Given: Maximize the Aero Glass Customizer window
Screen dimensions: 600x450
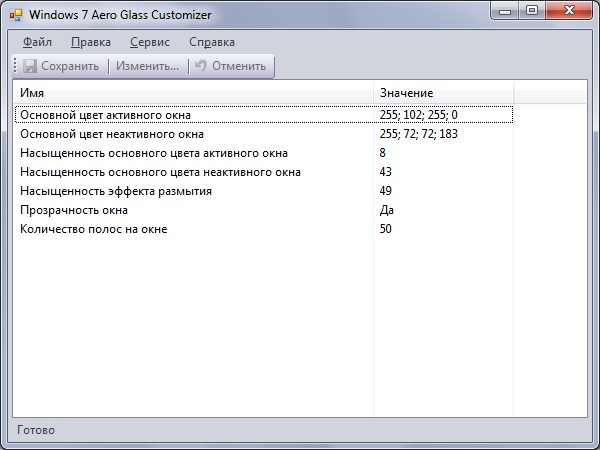Looking at the screenshot, I should (532, 11).
